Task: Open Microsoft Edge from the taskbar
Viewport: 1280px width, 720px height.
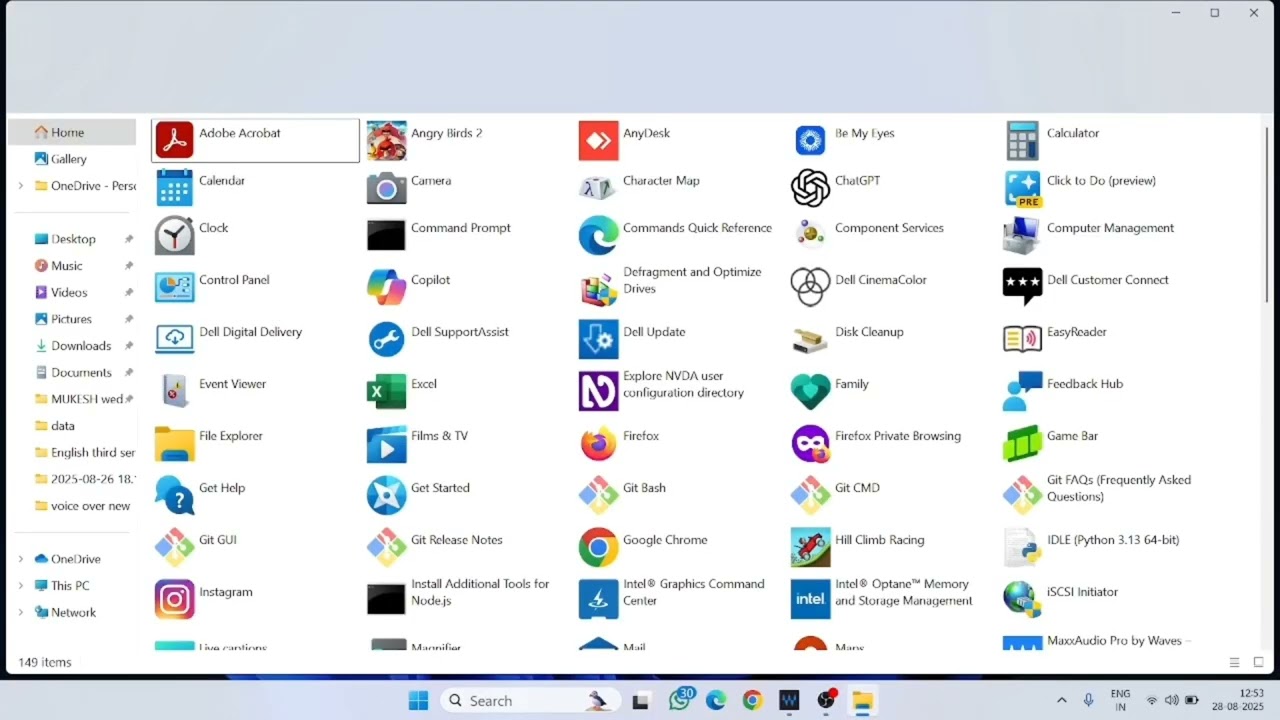Action: [x=716, y=701]
